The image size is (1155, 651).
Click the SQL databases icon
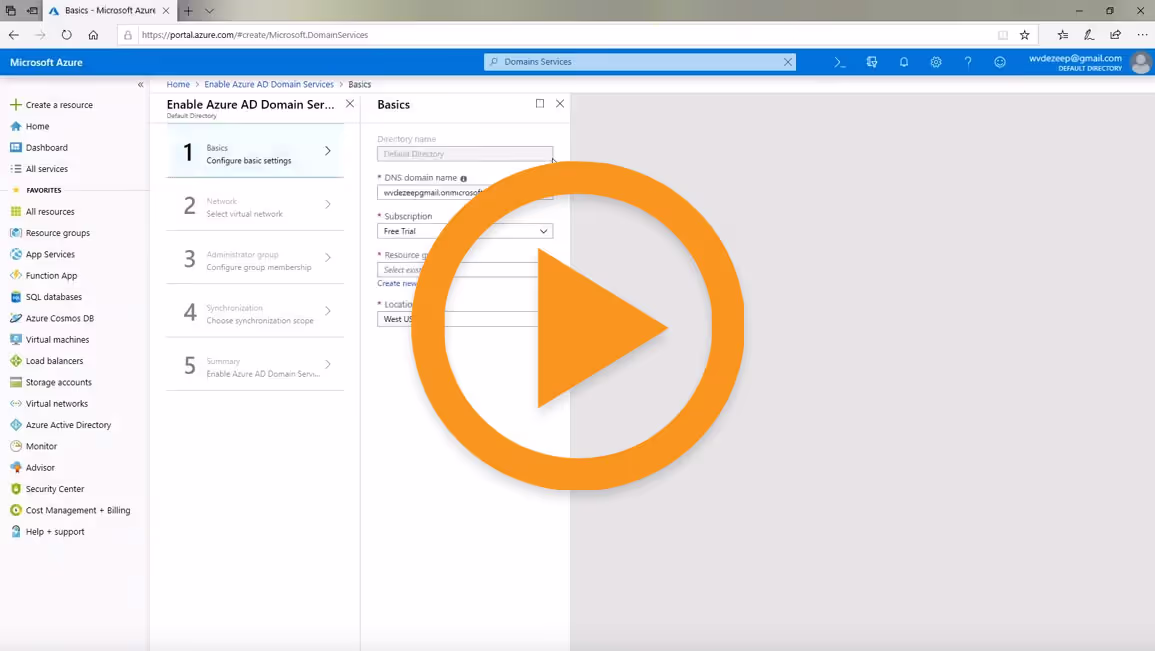15,297
